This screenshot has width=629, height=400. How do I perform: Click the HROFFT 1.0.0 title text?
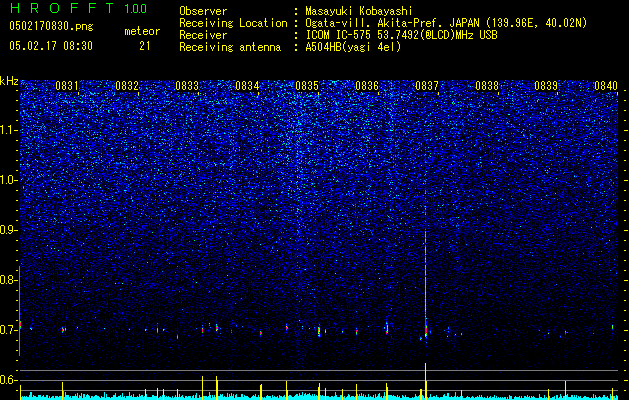point(78,8)
